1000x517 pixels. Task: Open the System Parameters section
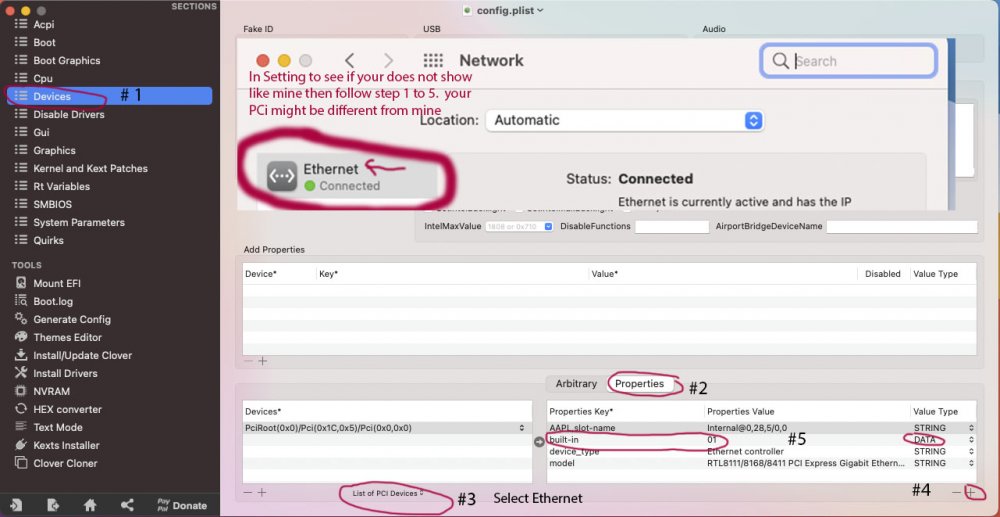(78, 222)
